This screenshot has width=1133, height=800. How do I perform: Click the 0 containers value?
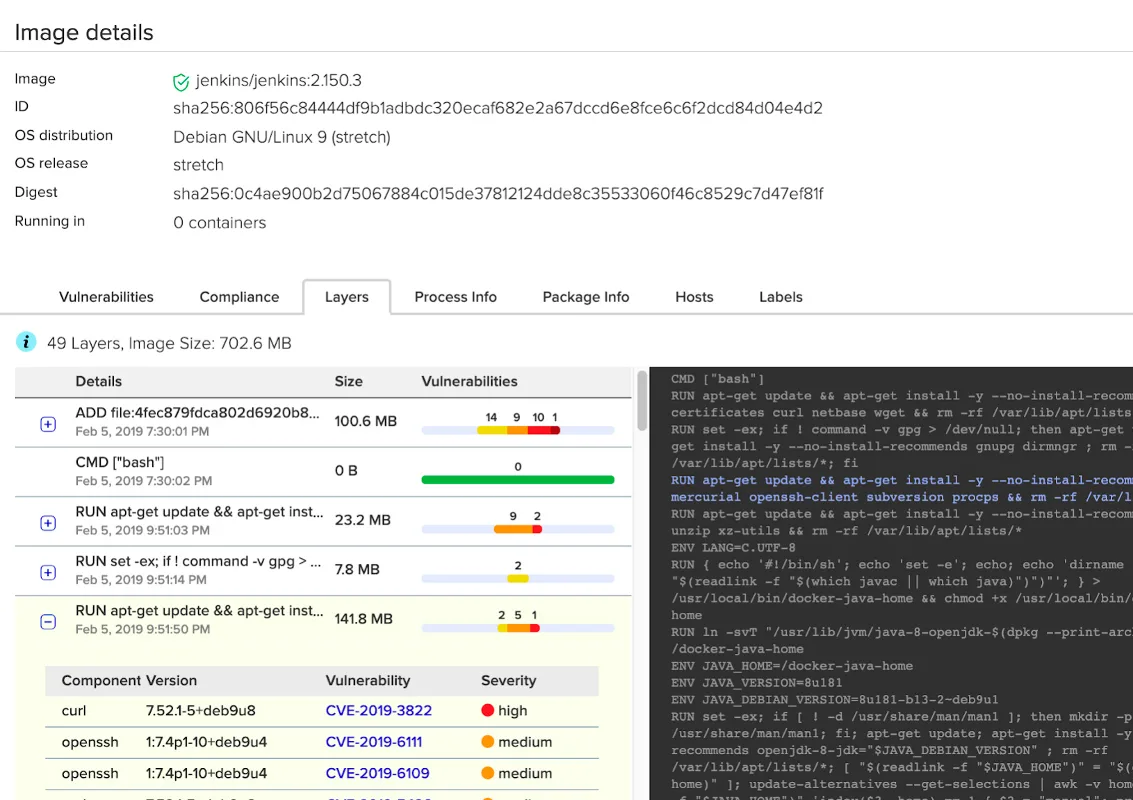tap(219, 223)
